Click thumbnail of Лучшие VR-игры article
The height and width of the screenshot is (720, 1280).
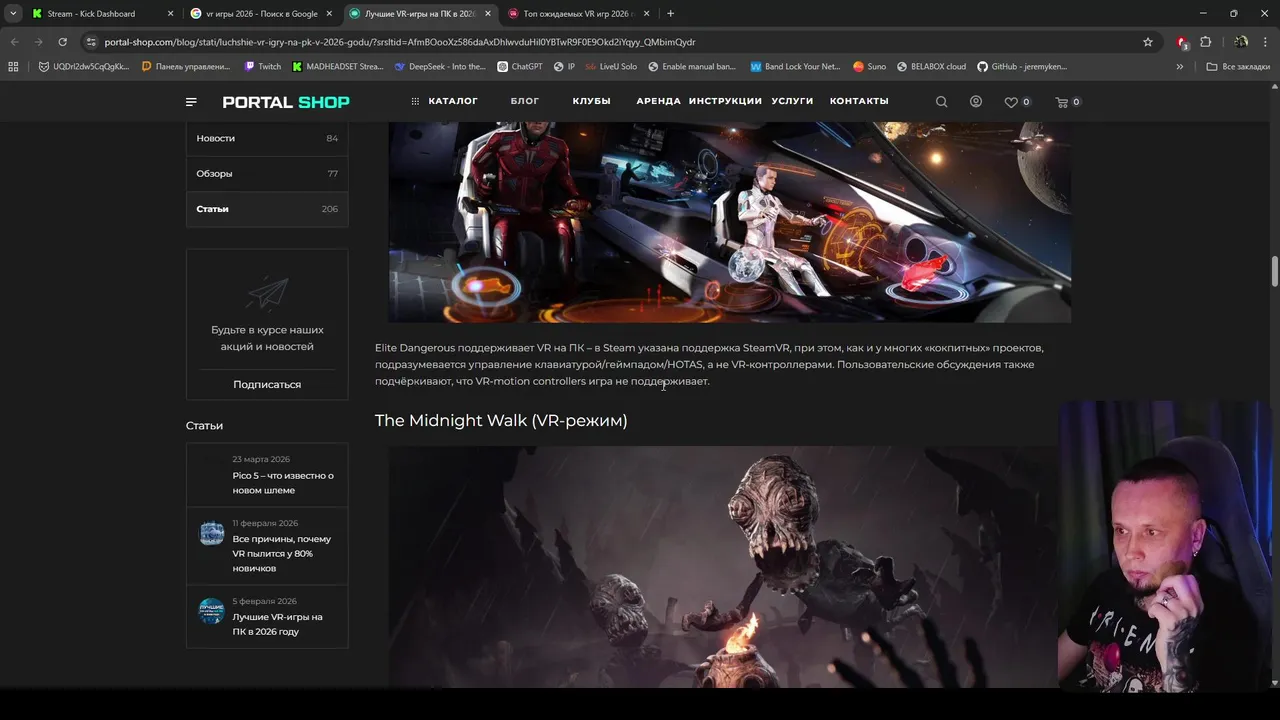212,611
